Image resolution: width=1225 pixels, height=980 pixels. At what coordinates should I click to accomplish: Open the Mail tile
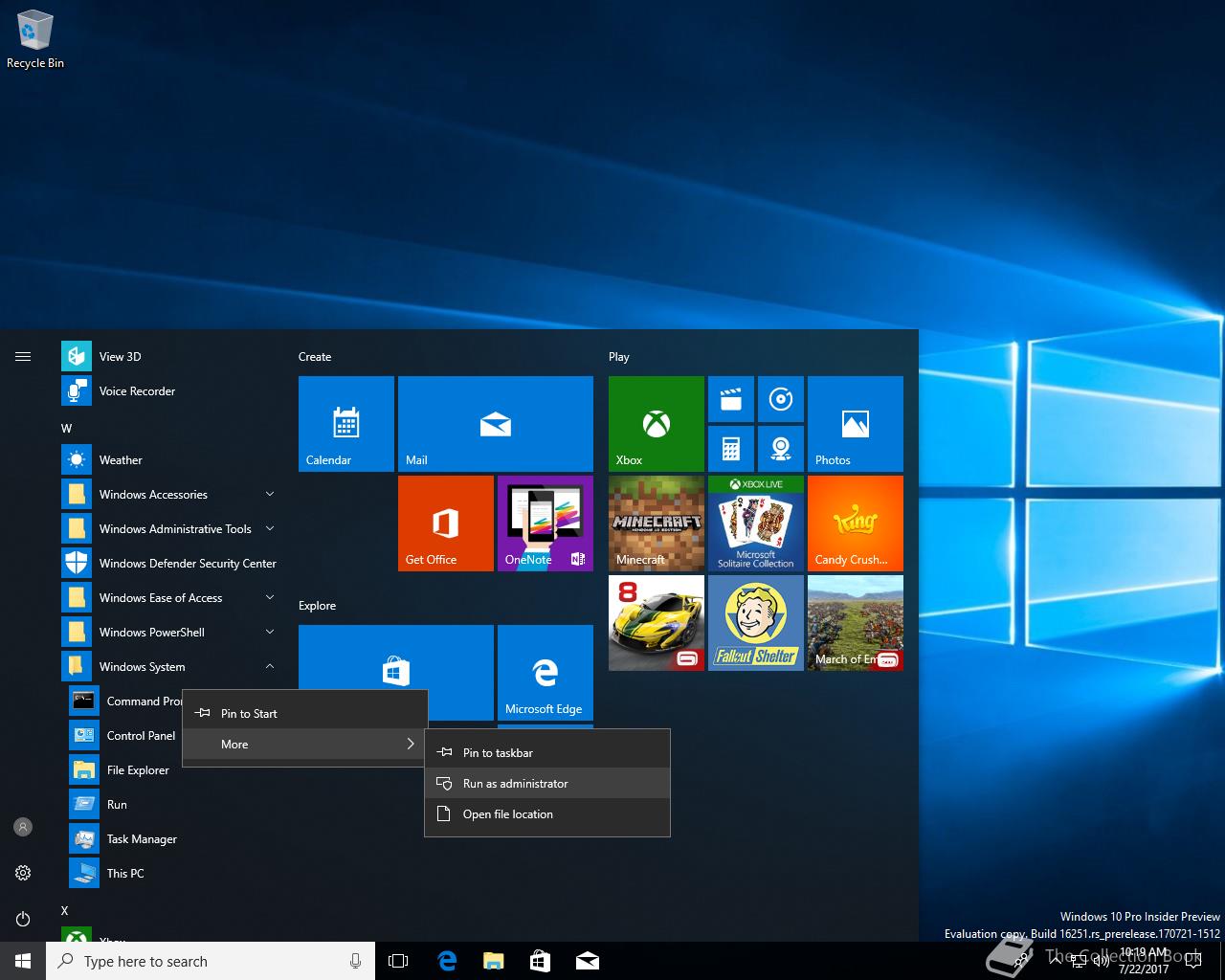point(496,424)
